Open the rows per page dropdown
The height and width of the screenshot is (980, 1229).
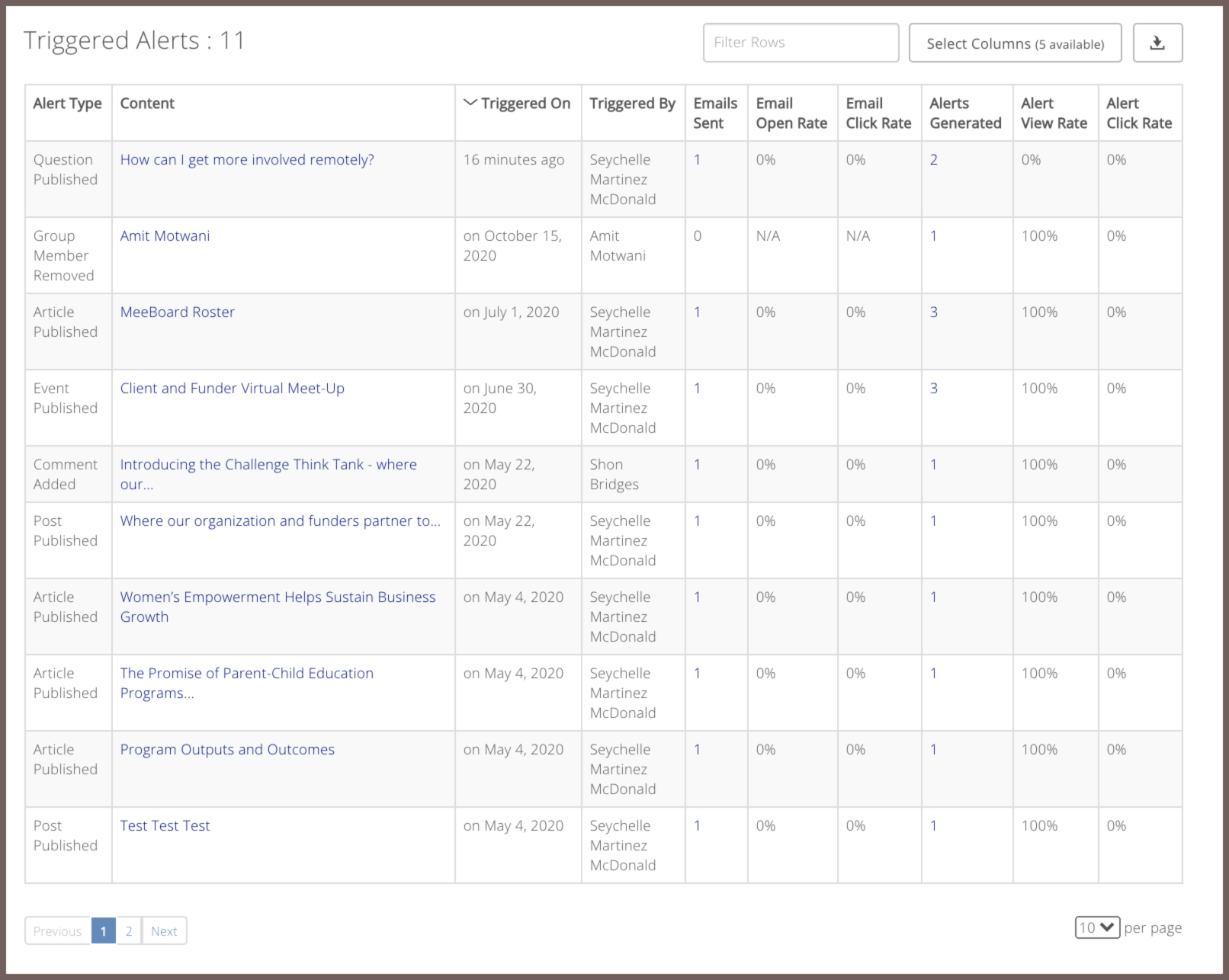[1097, 927]
